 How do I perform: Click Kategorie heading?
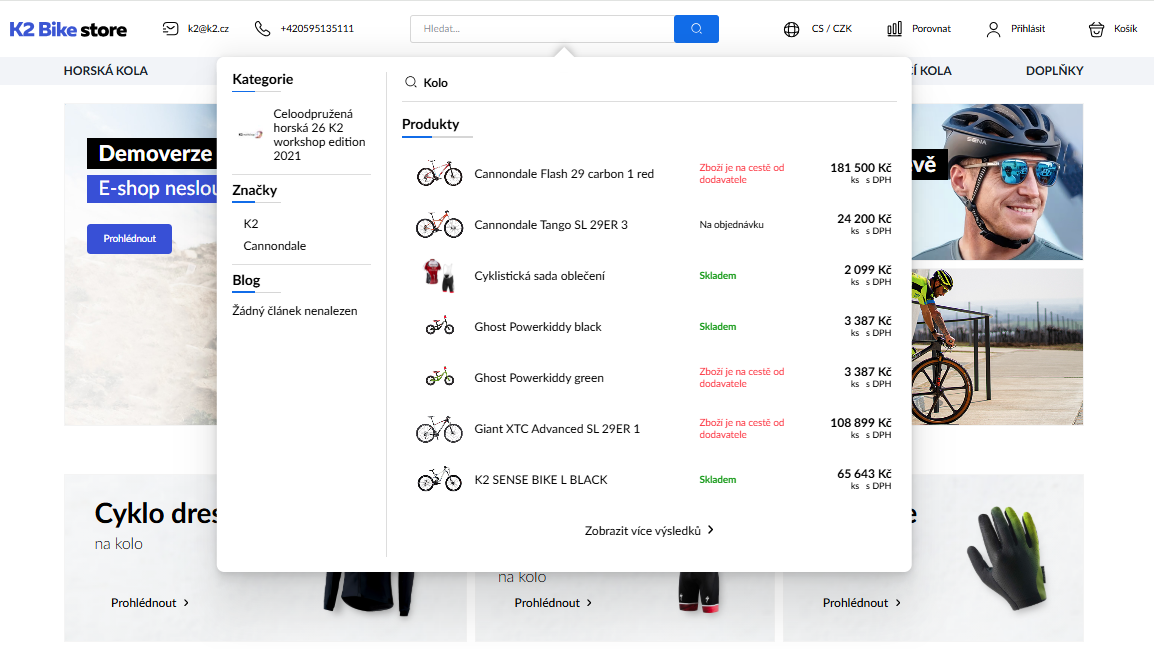263,79
